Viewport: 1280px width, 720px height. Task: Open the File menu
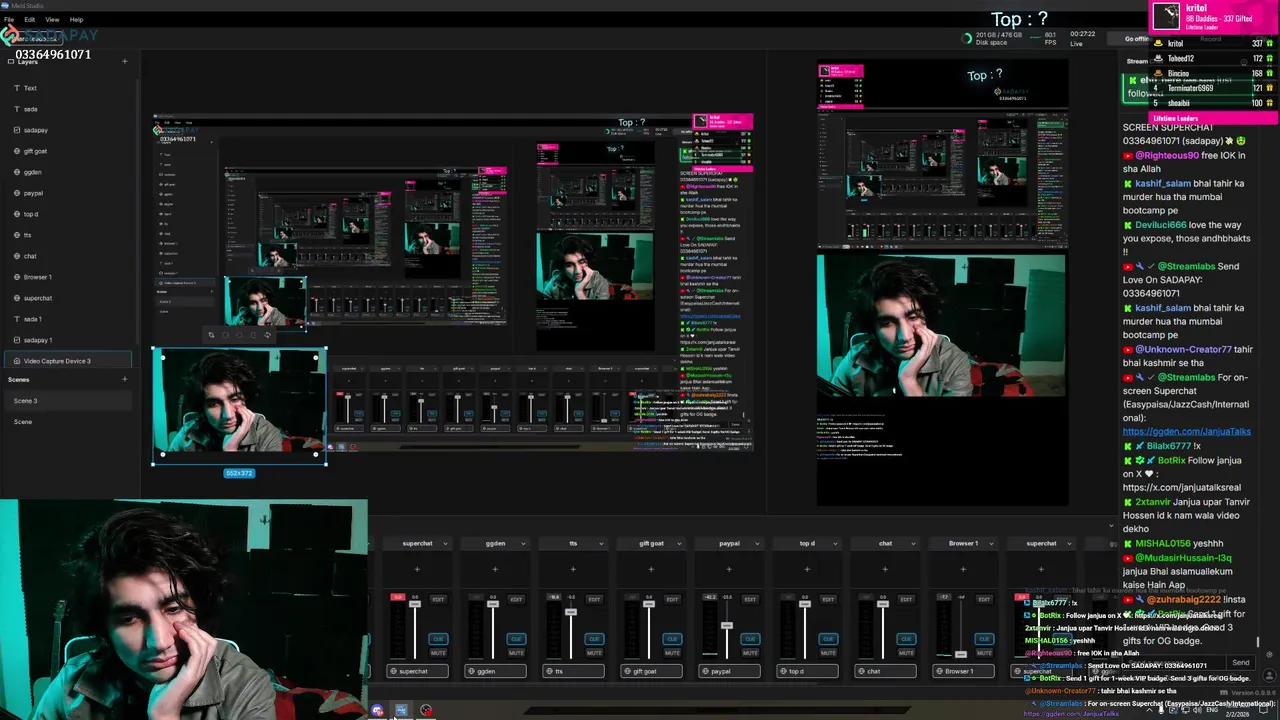pos(9,19)
